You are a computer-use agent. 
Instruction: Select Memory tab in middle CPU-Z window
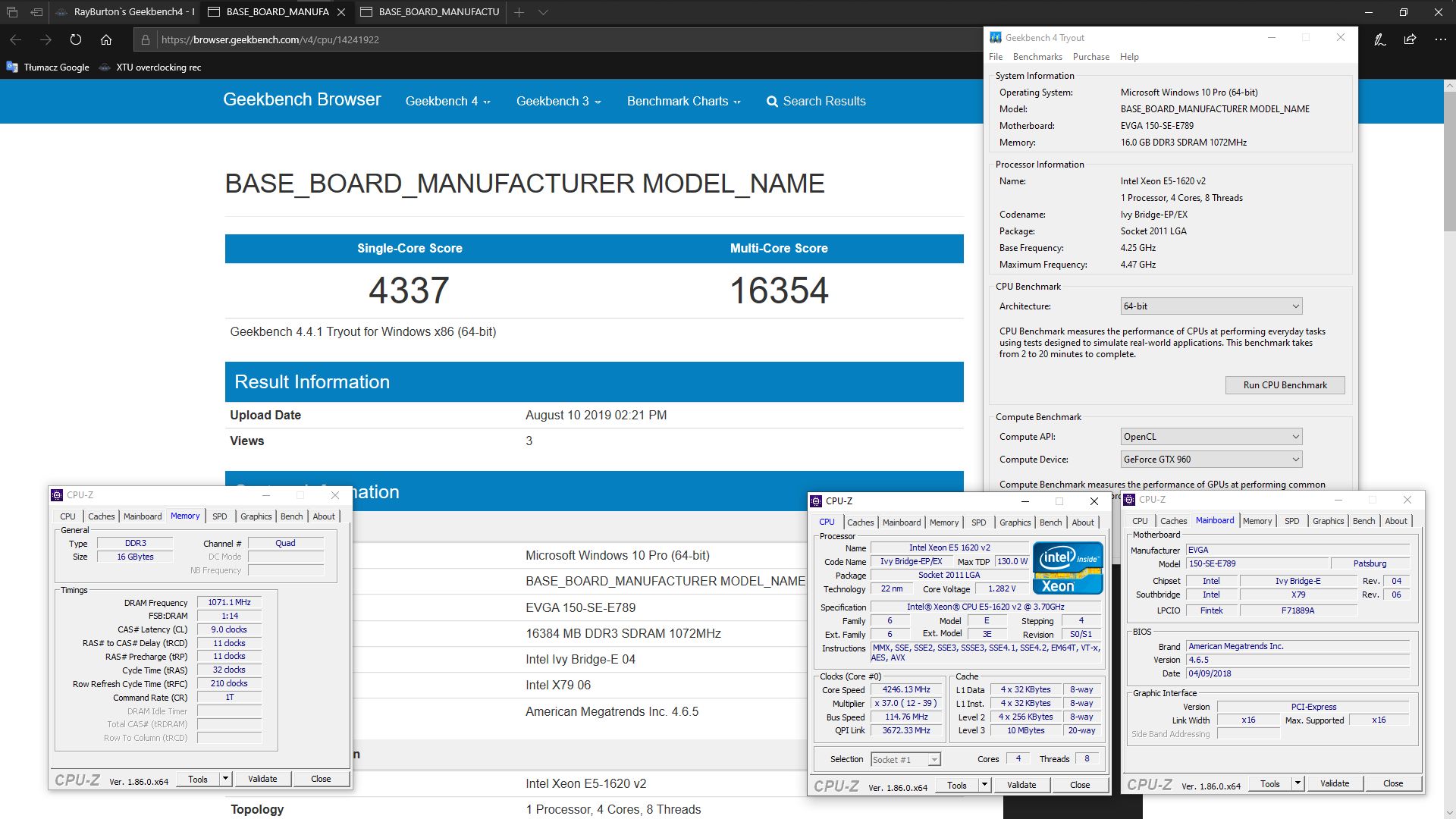click(x=944, y=522)
